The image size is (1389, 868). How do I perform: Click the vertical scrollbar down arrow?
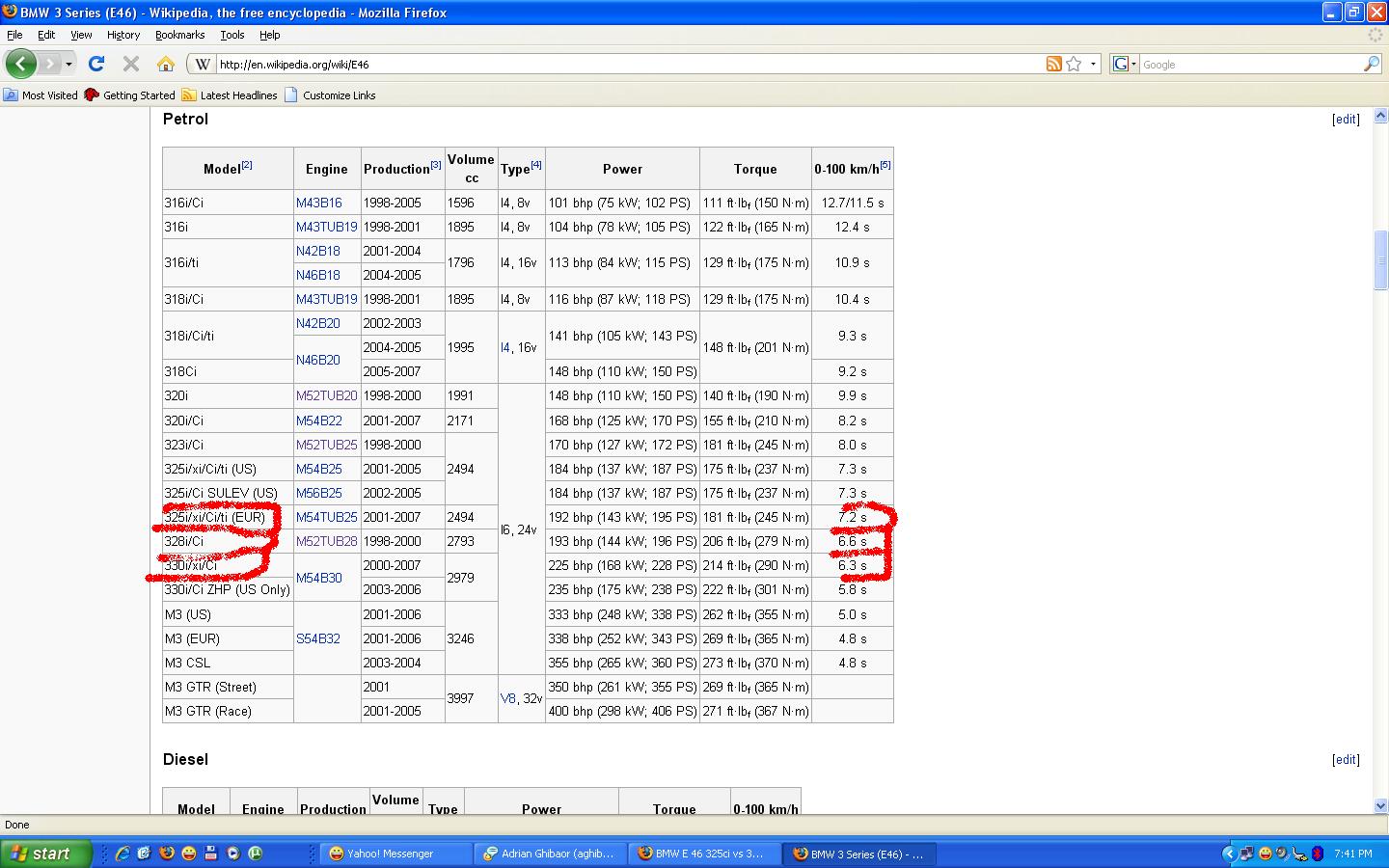click(1380, 805)
